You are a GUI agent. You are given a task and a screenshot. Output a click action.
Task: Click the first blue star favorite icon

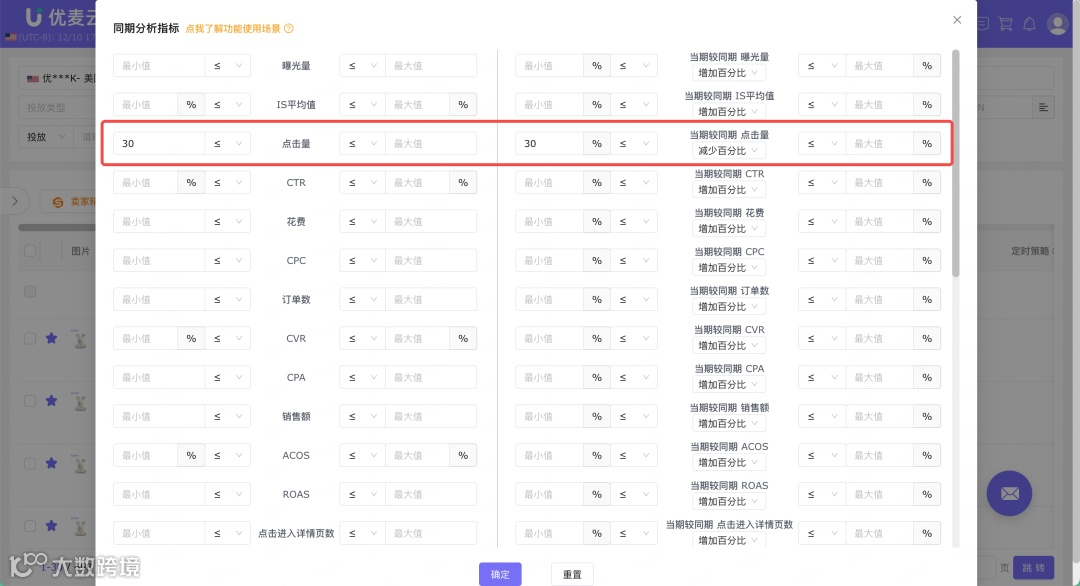52,338
